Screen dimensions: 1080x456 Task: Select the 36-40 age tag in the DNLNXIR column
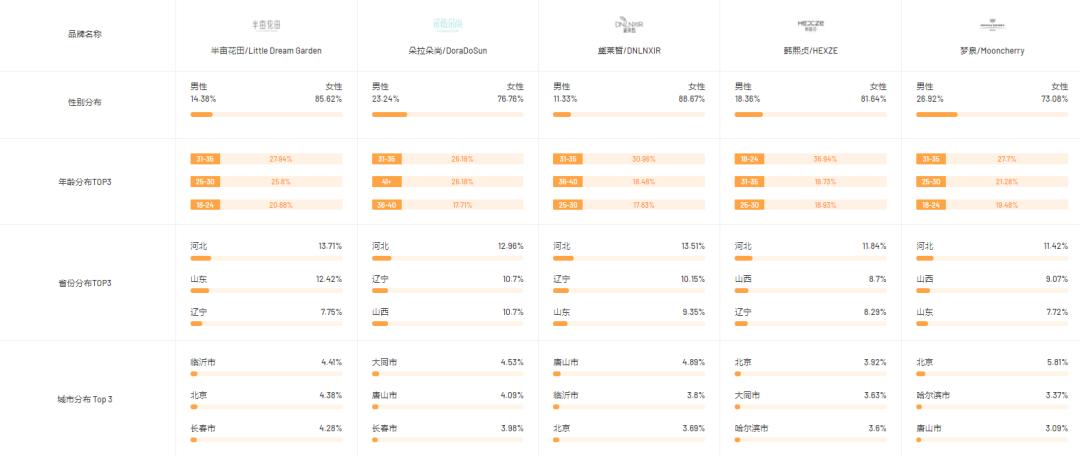click(x=568, y=182)
